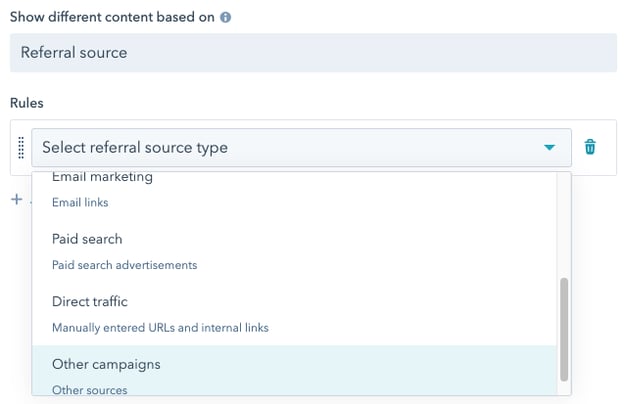Click the 'Paid search advertisements' description
Image resolution: width=624 pixels, height=404 pixels.
click(x=124, y=265)
